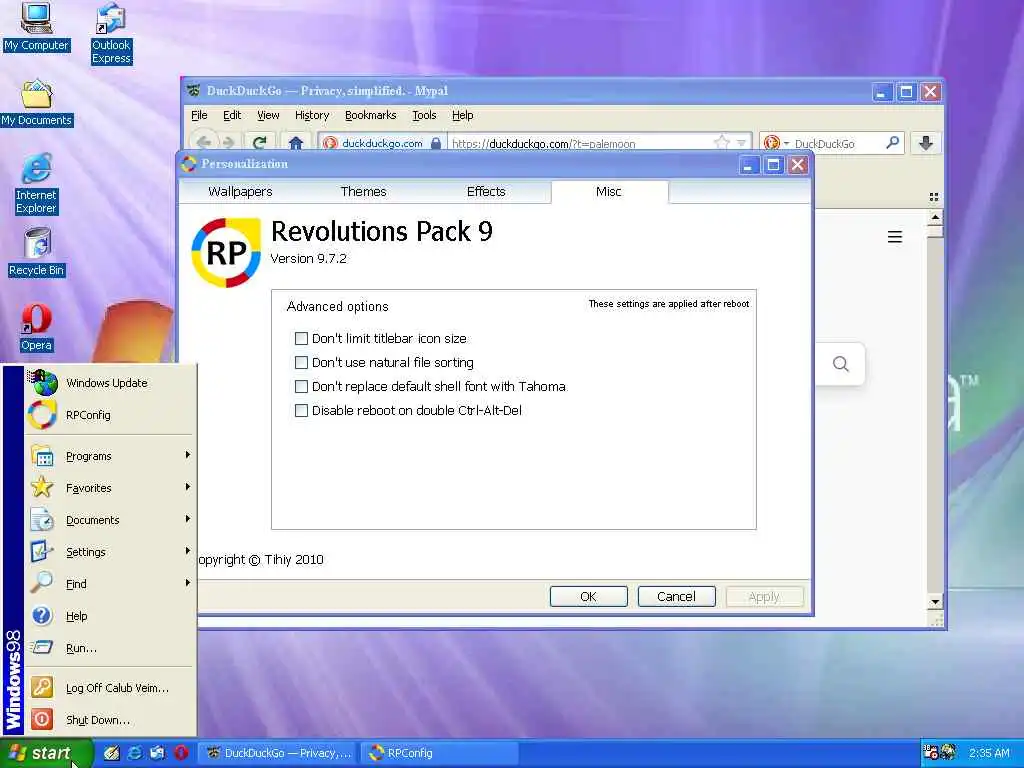The image size is (1024, 768).
Task: Open the Edit menu in Mypal
Action: click(x=232, y=115)
